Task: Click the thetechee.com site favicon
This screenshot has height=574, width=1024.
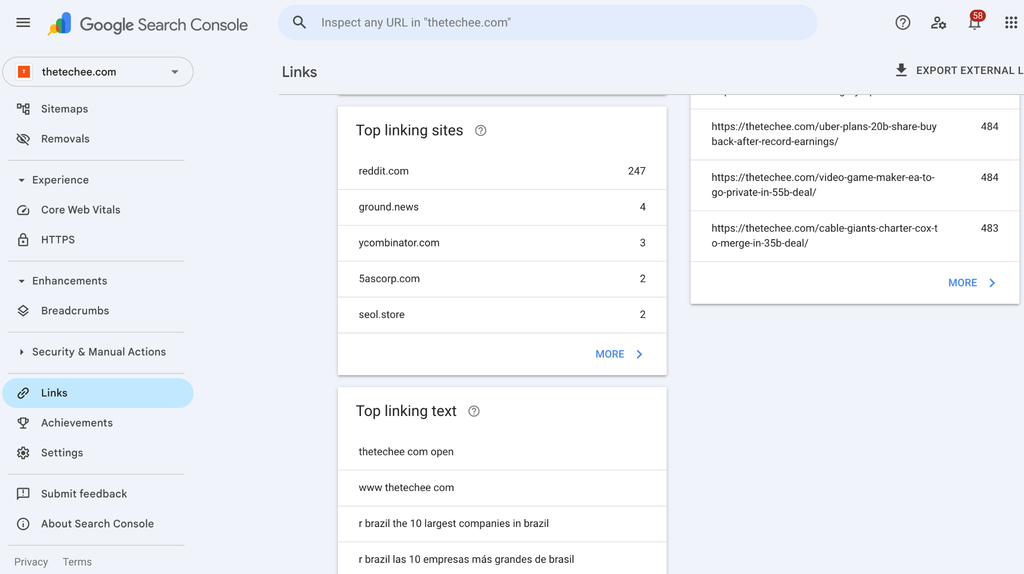Action: (x=24, y=72)
